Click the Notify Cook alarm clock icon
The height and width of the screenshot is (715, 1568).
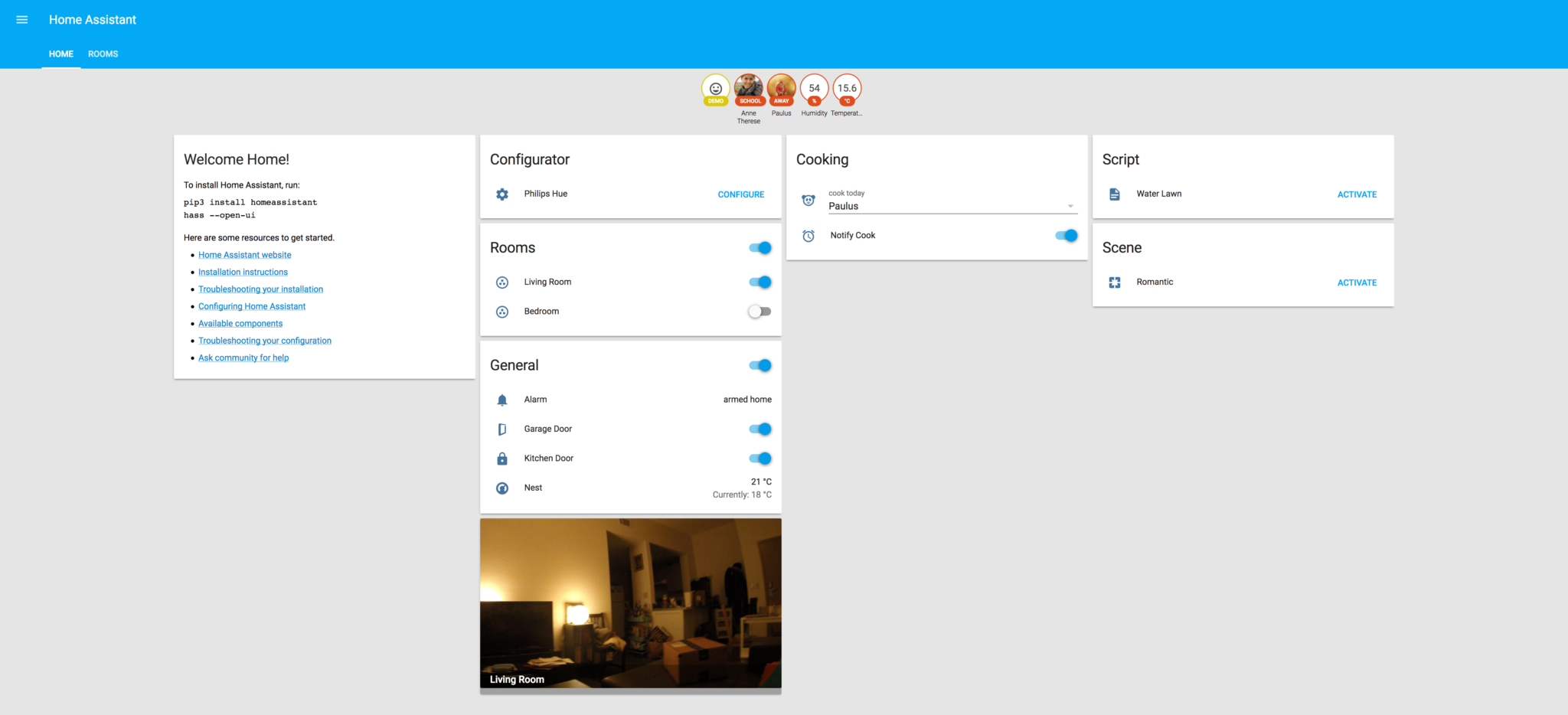pos(808,235)
